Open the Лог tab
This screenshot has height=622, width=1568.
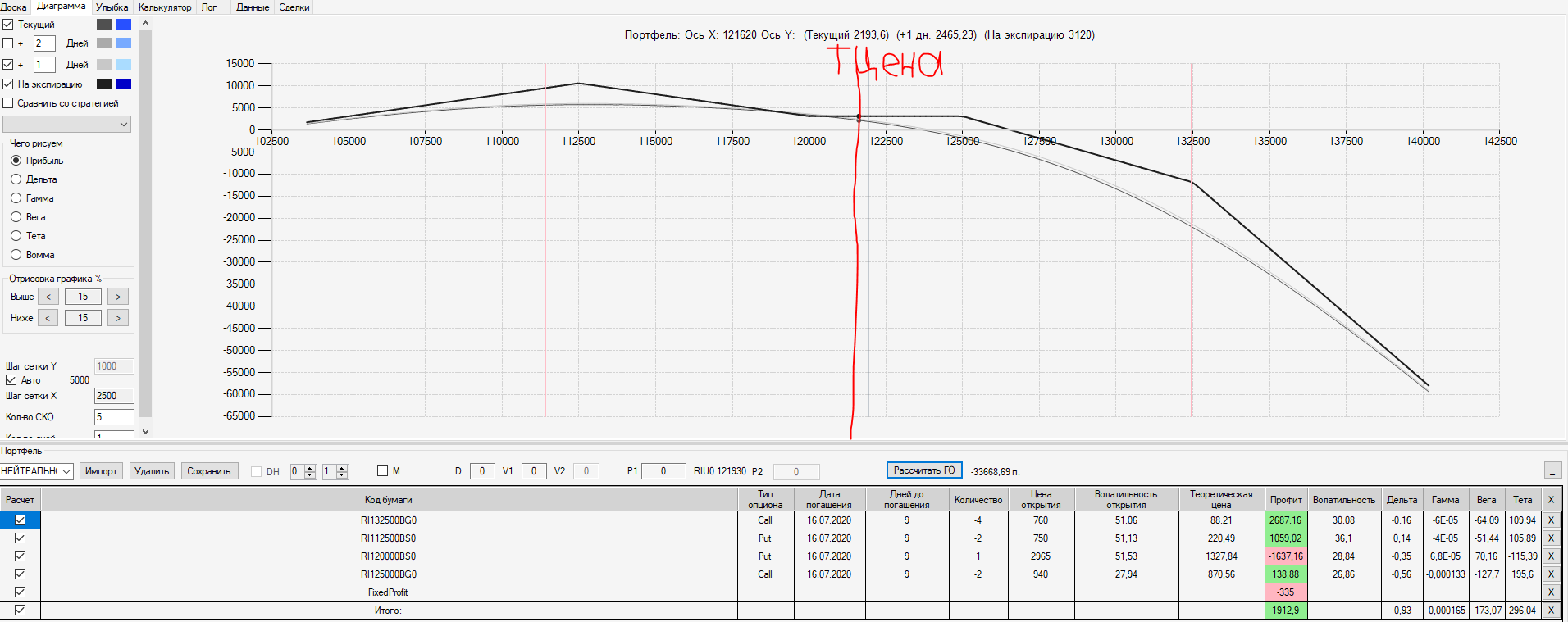tap(209, 7)
